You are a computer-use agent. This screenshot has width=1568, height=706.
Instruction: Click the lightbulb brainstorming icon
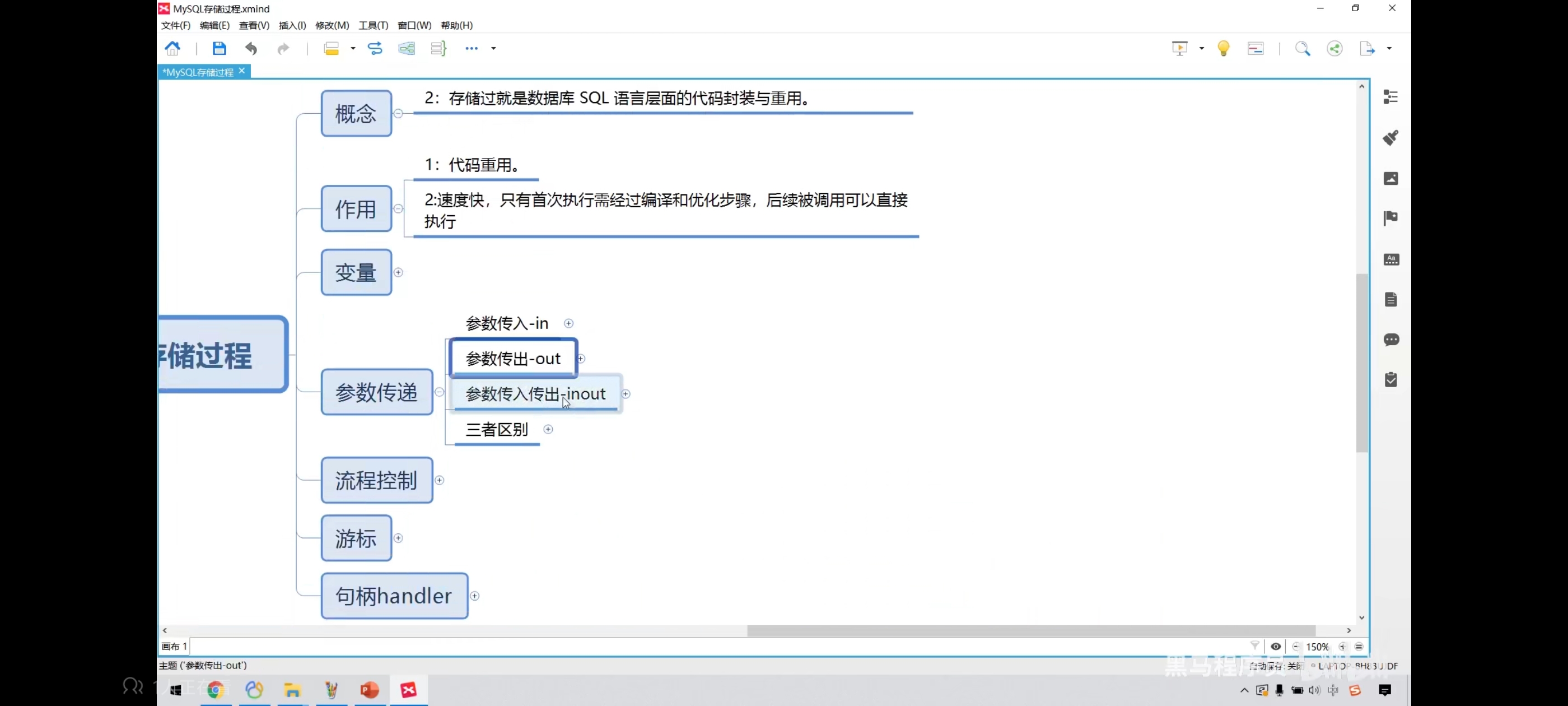click(1223, 49)
